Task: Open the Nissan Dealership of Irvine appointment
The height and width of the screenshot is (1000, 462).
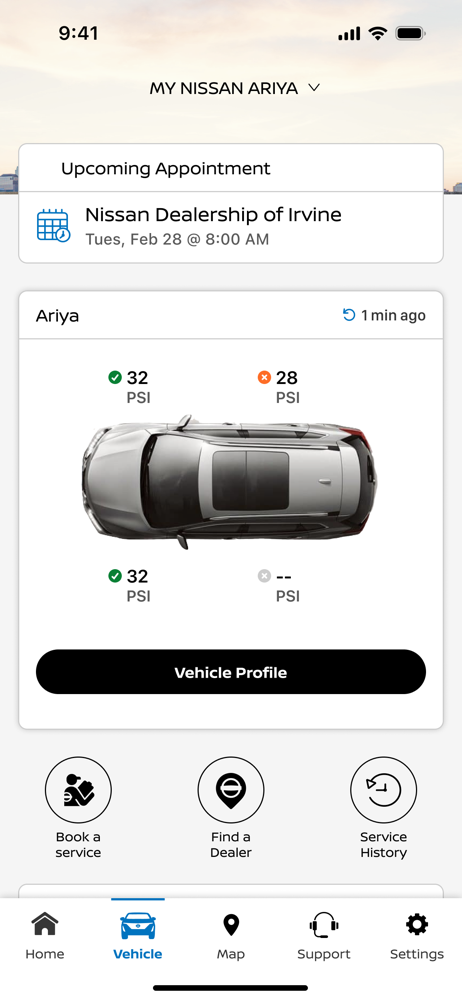Action: (230, 227)
